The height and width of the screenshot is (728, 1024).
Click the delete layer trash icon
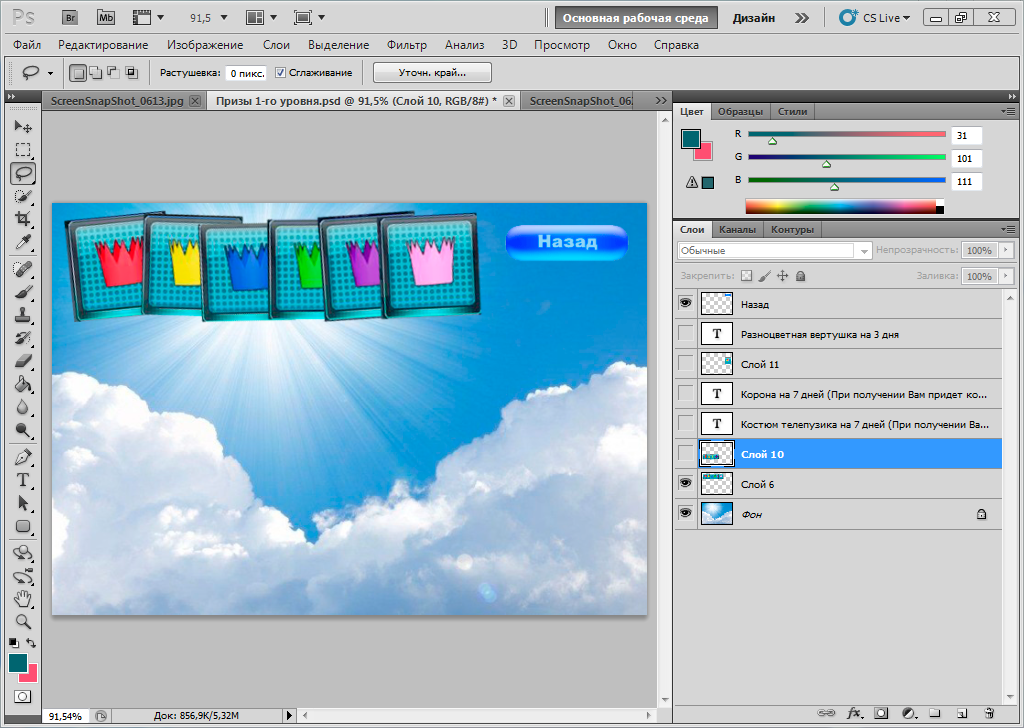(x=989, y=713)
